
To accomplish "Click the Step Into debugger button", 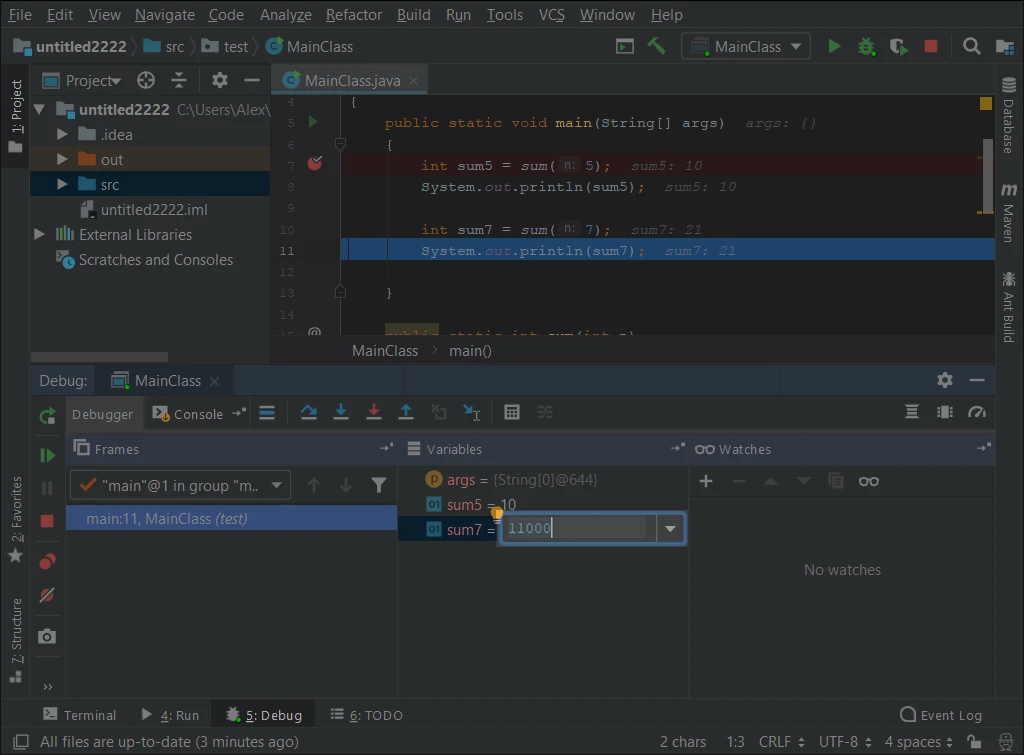I will 341,412.
